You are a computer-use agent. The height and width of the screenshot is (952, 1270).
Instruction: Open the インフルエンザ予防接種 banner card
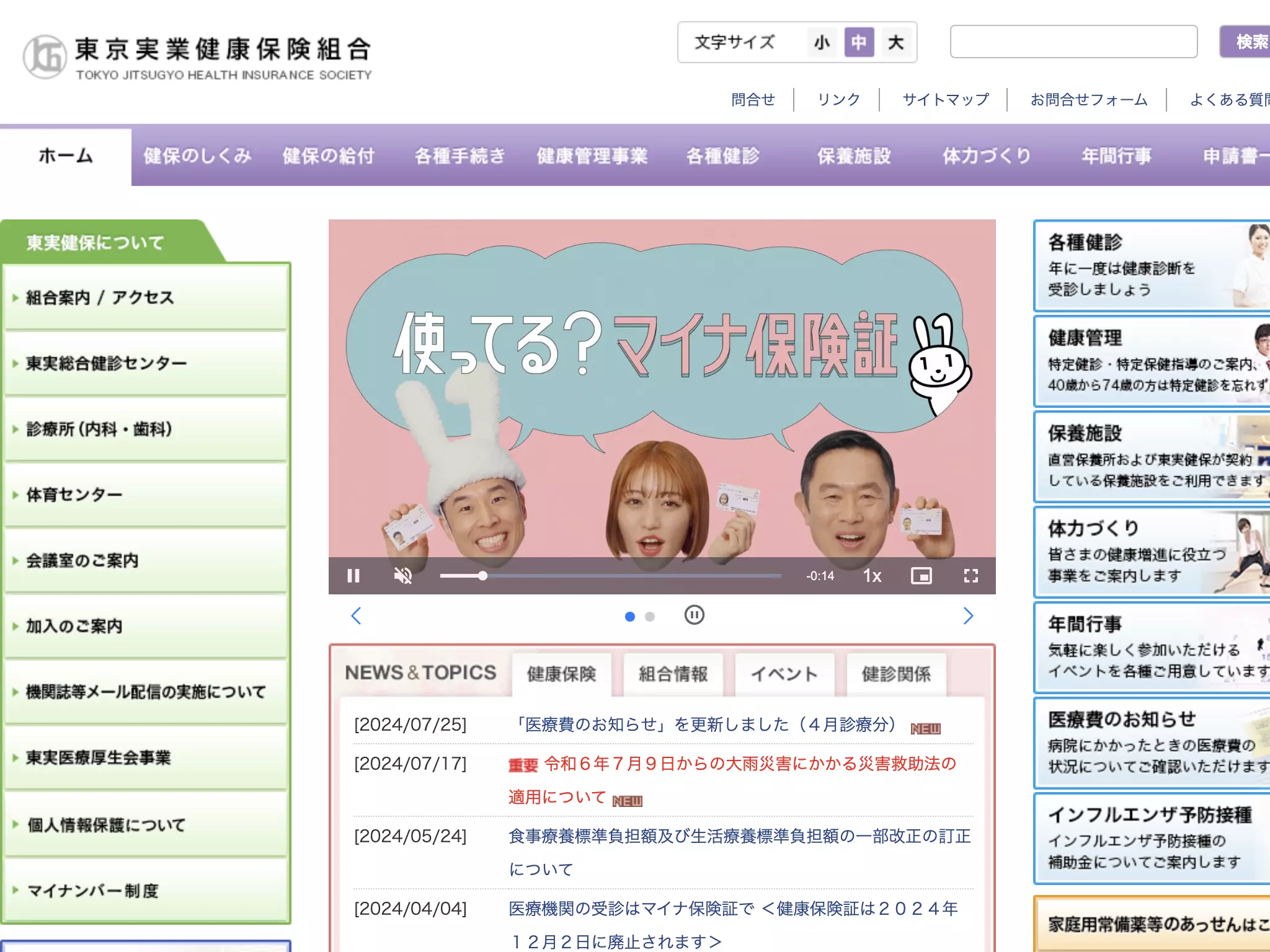pyautogui.click(x=1152, y=838)
